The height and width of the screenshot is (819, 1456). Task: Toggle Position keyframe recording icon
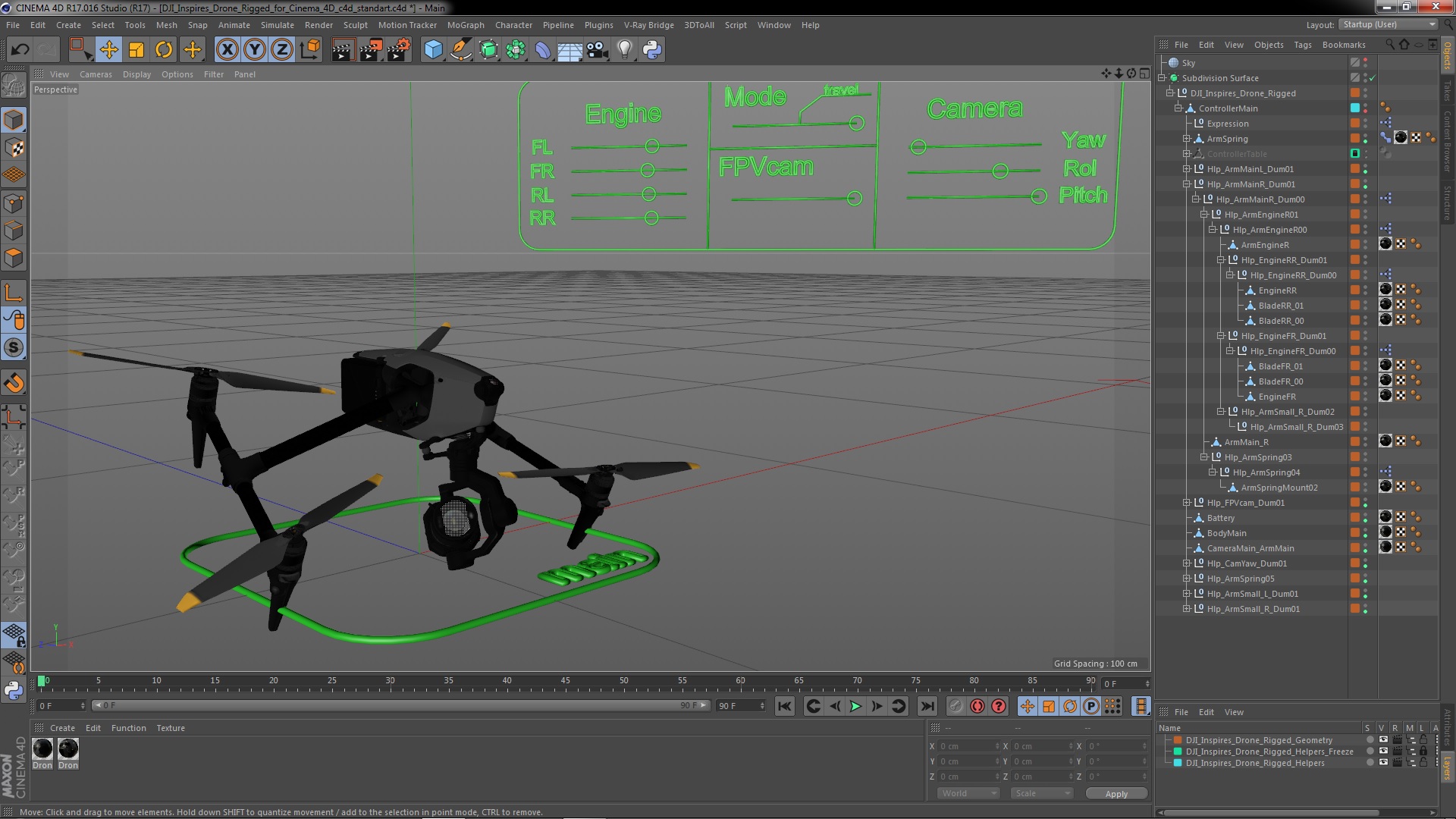[1028, 706]
